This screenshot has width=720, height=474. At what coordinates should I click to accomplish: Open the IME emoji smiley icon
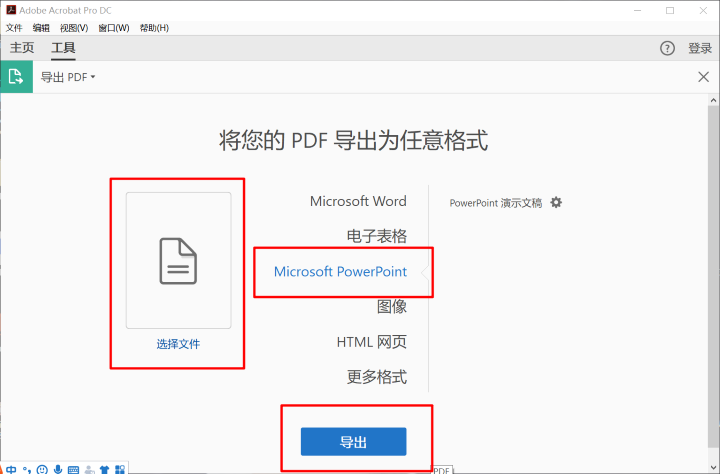[x=42, y=469]
